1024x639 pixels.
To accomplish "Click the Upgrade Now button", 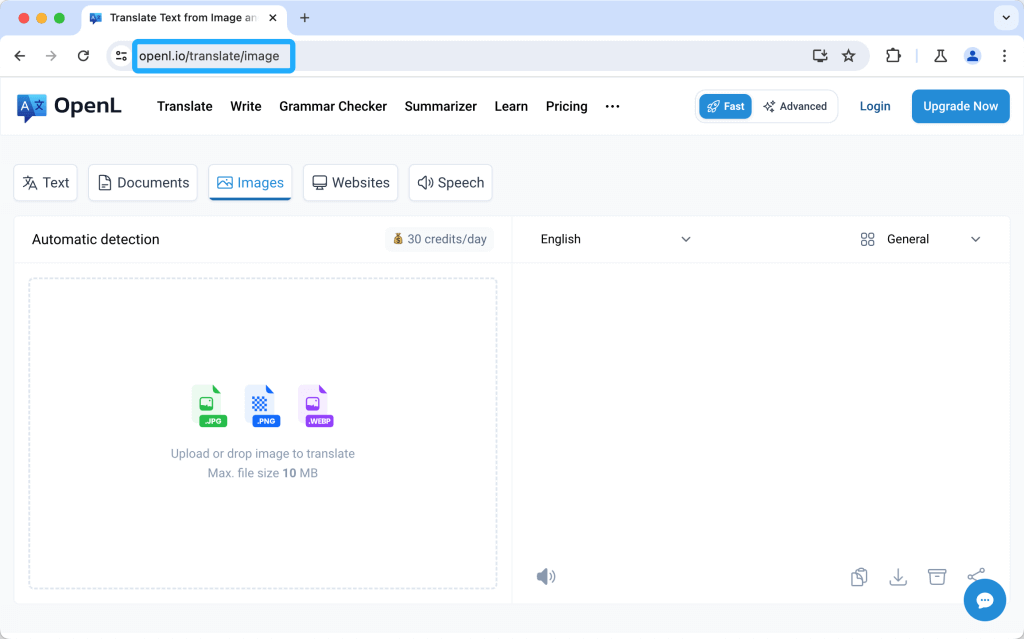I will pyautogui.click(x=960, y=106).
